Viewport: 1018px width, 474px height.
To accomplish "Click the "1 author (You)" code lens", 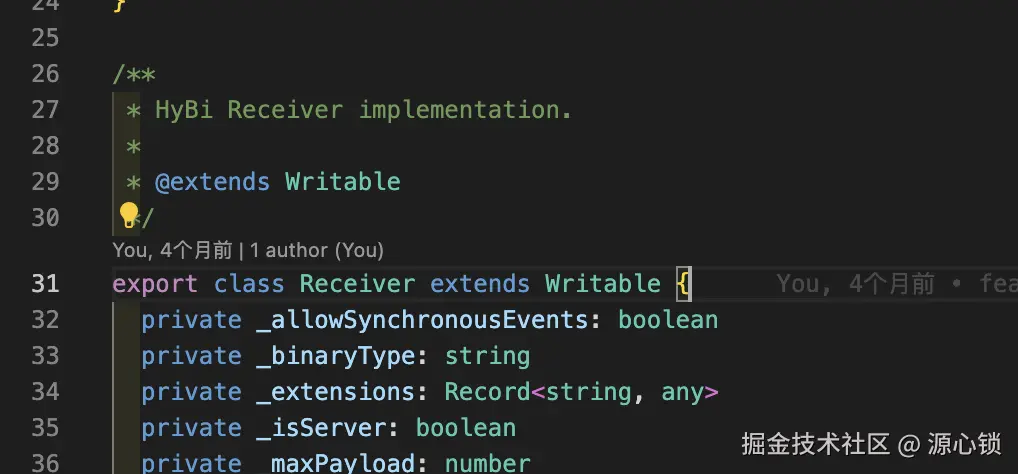I will pos(317,250).
